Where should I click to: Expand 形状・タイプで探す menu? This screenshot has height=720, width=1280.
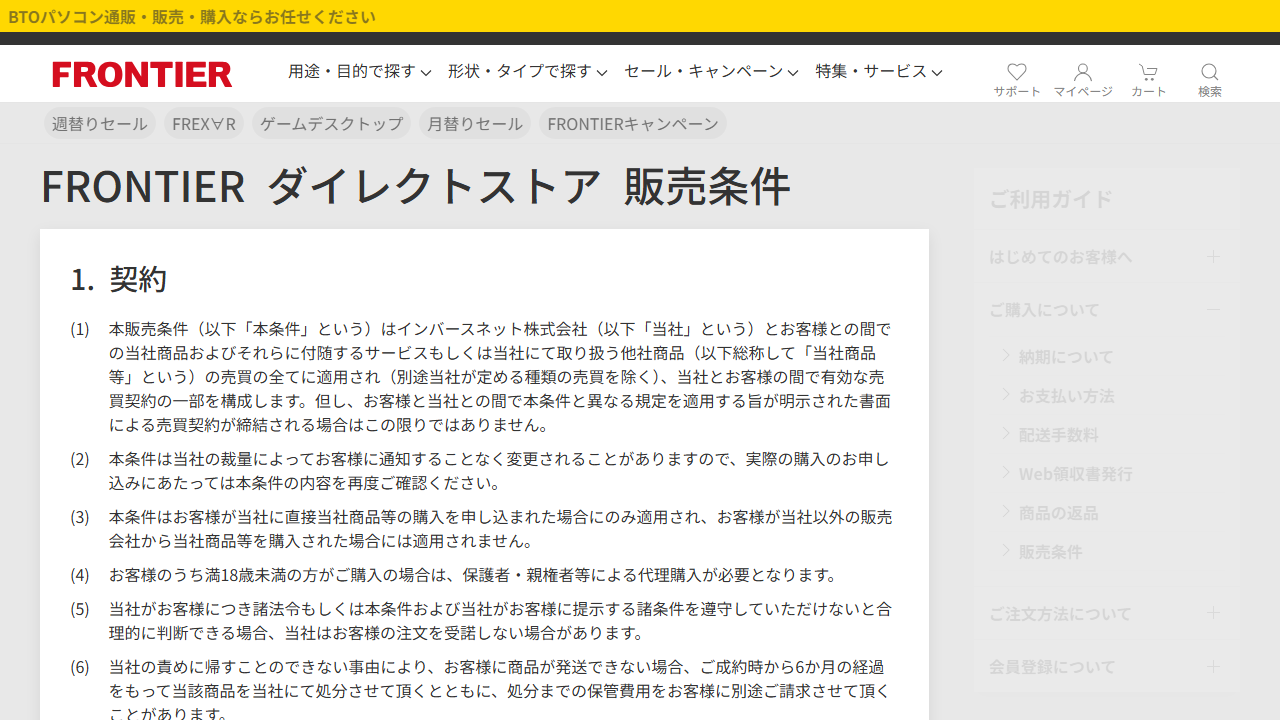(527, 72)
